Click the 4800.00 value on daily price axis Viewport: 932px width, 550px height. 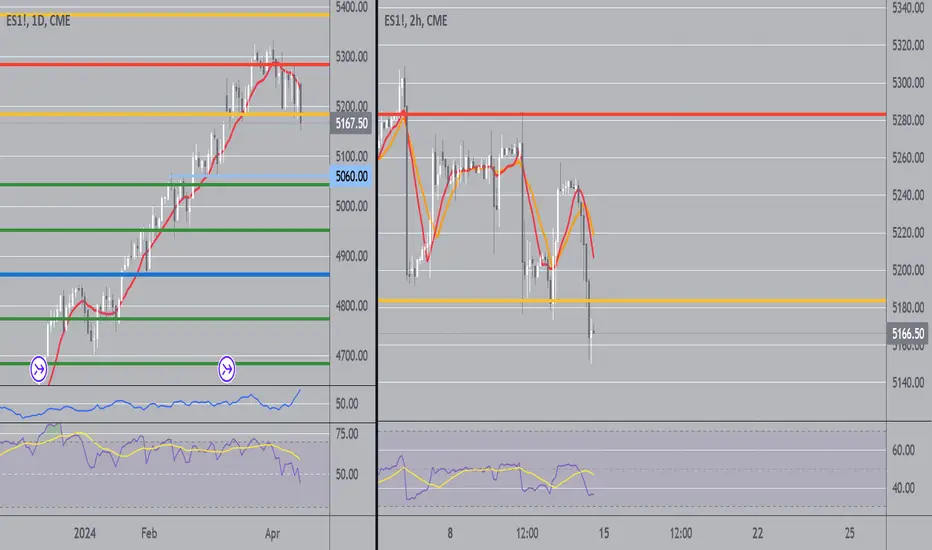coord(351,306)
